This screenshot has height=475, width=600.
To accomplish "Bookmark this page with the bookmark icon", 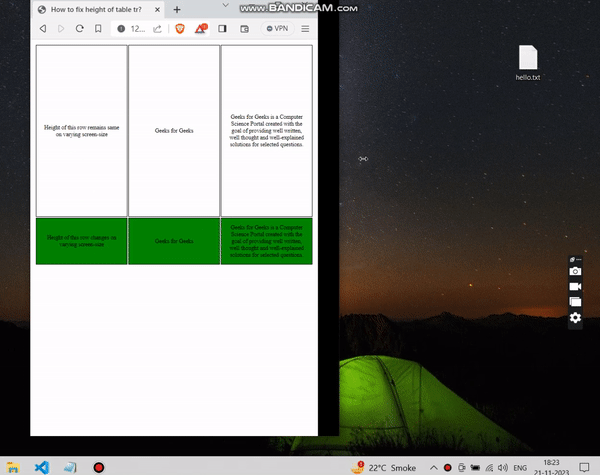I will [x=98, y=29].
